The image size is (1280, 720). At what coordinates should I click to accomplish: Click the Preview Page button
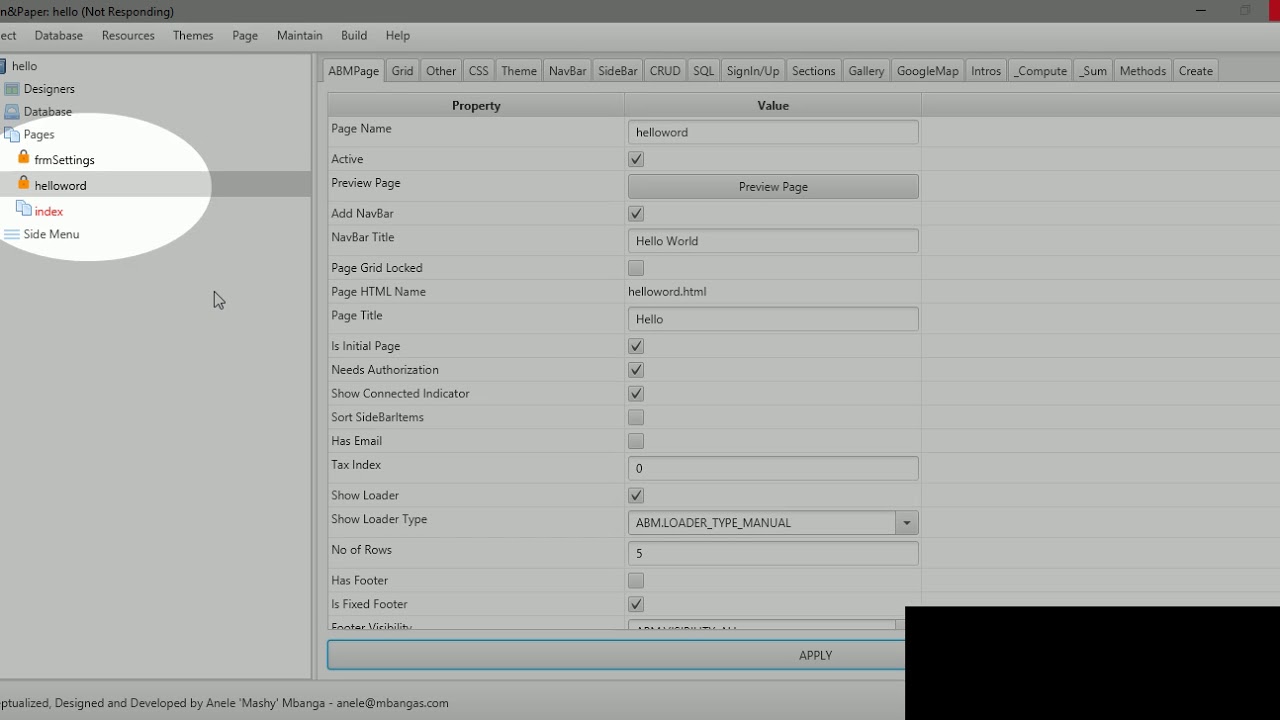(773, 187)
